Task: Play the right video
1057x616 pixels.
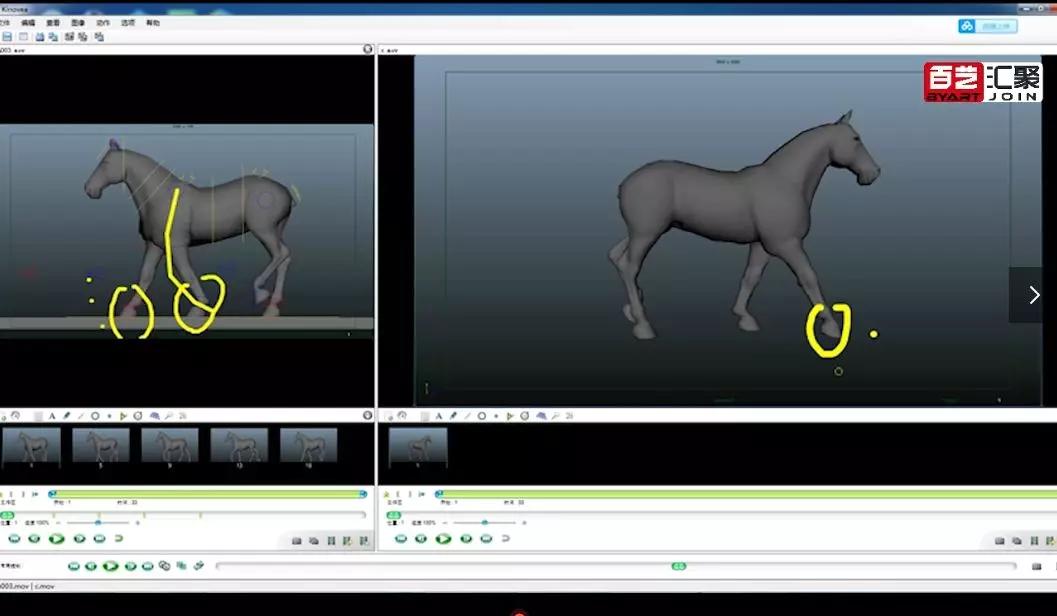Action: point(444,538)
